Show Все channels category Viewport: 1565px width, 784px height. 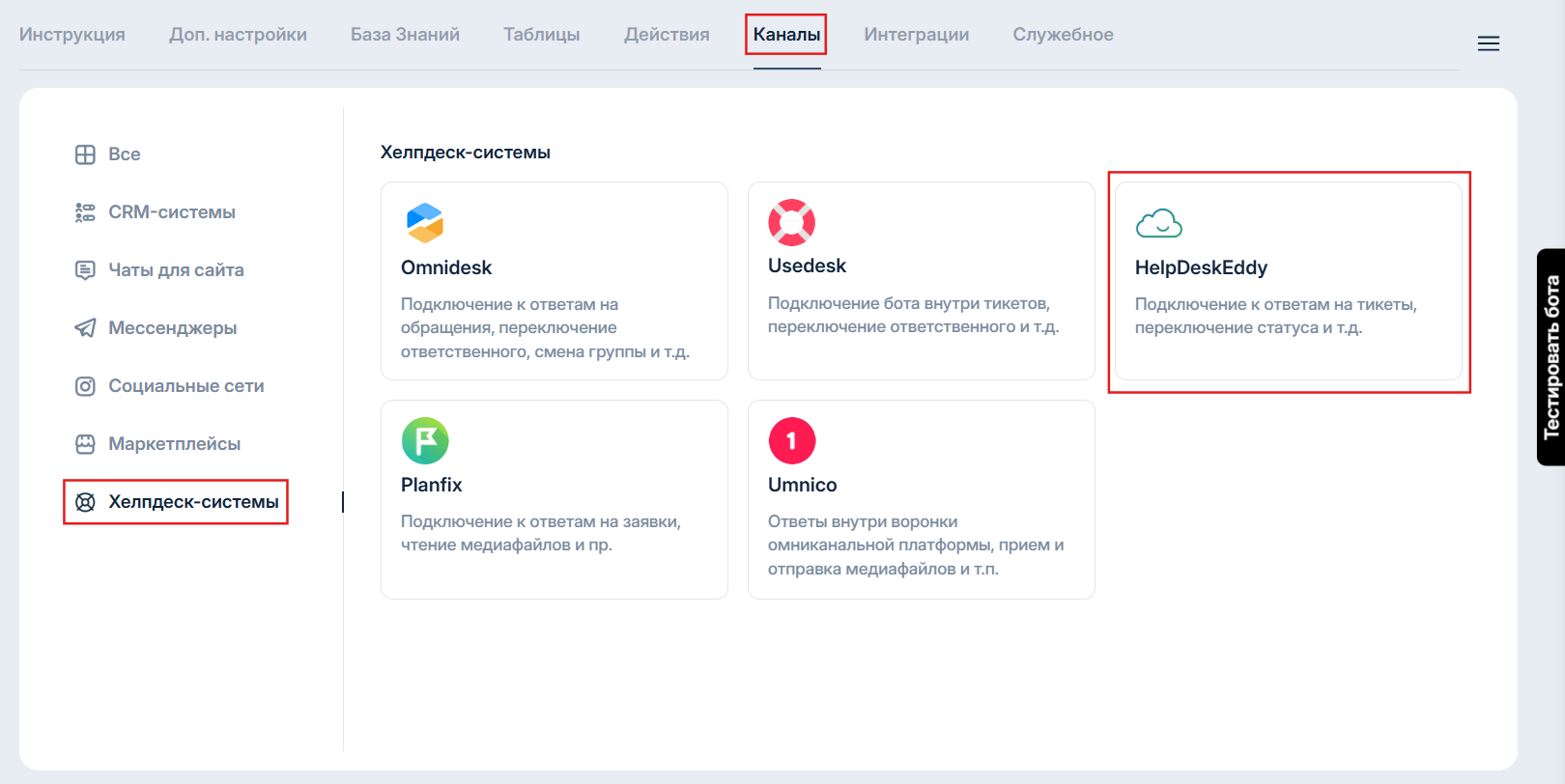[x=124, y=154]
